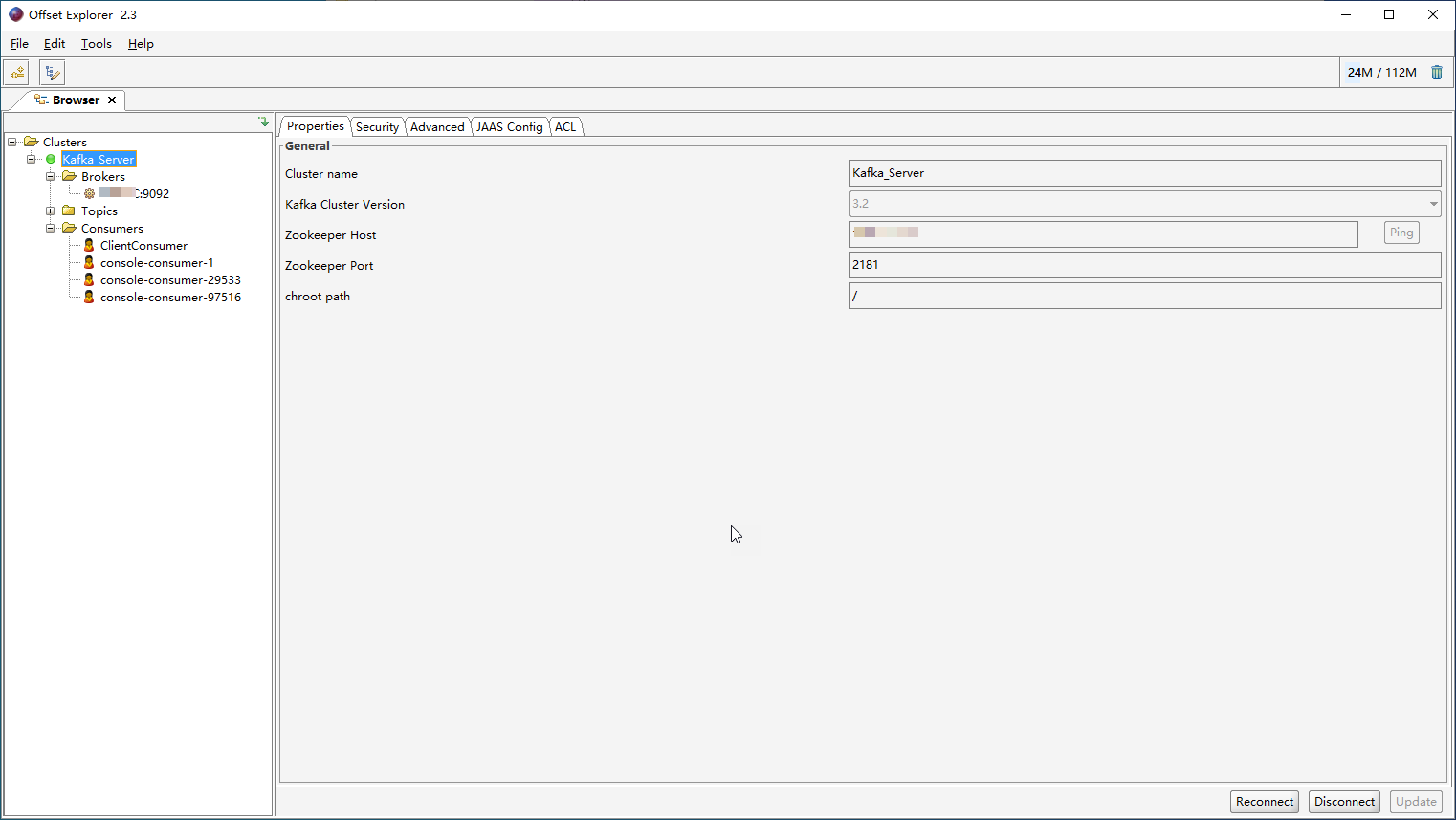Collapse the Brokers tree node

tap(51, 176)
